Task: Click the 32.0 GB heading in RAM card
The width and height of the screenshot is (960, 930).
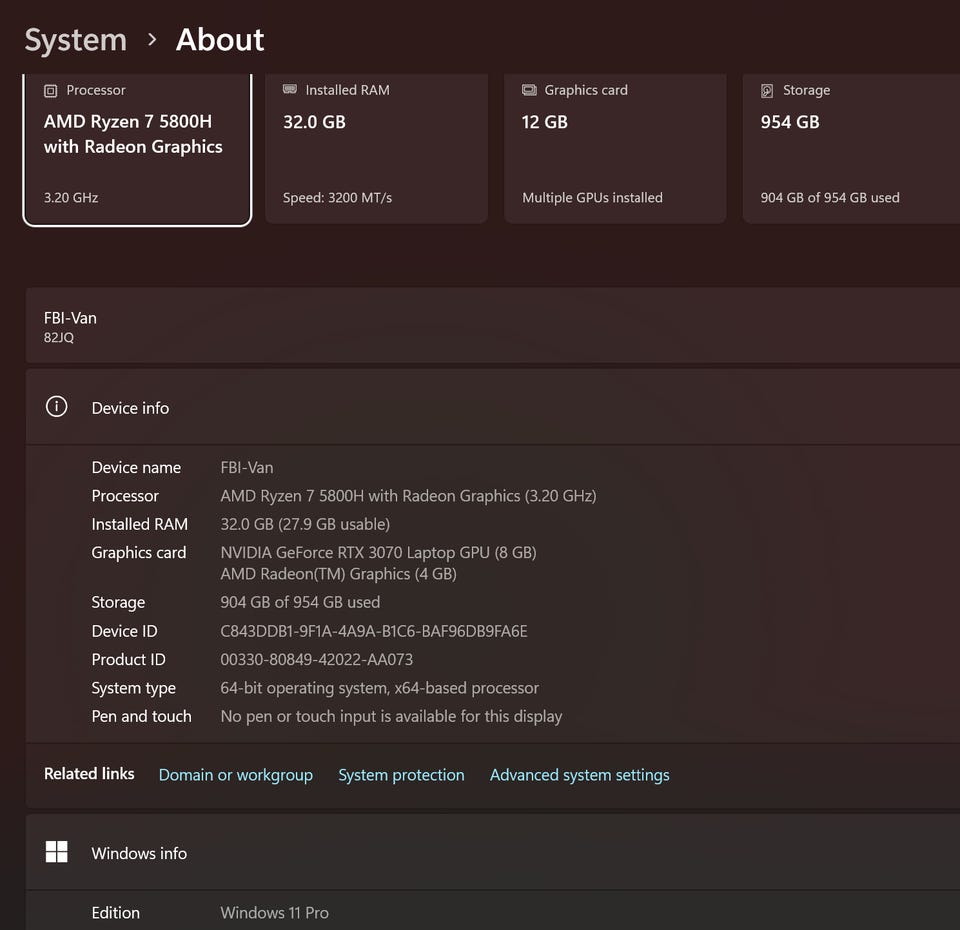Action: click(314, 122)
